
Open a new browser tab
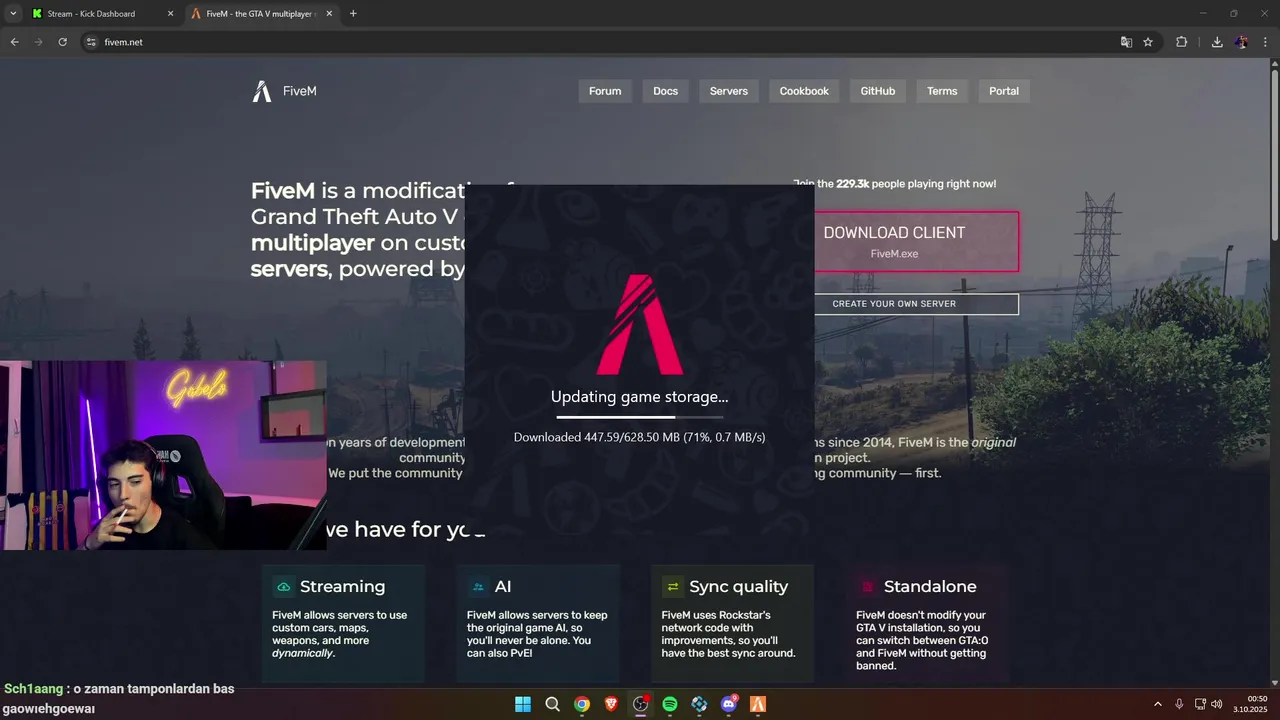tap(353, 14)
